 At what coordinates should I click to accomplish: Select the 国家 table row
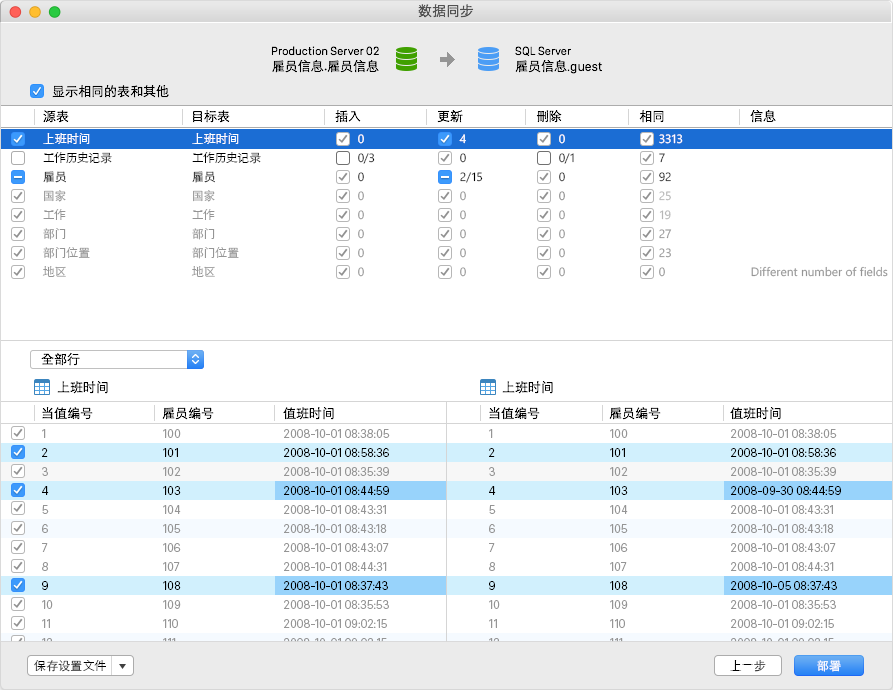pos(446,196)
